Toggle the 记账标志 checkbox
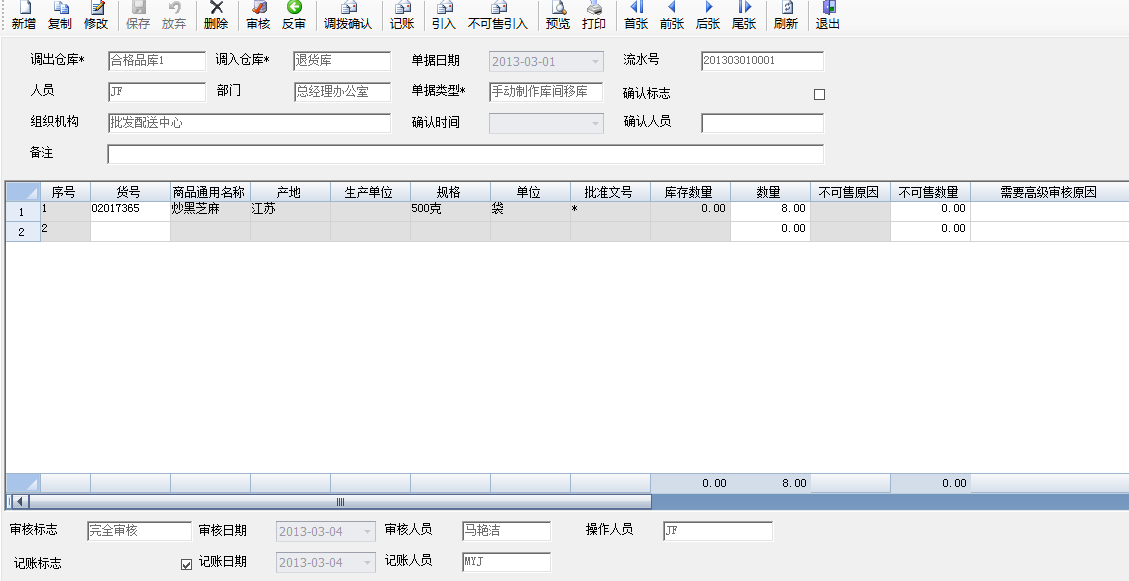This screenshot has height=581, width=1129. coord(186,564)
